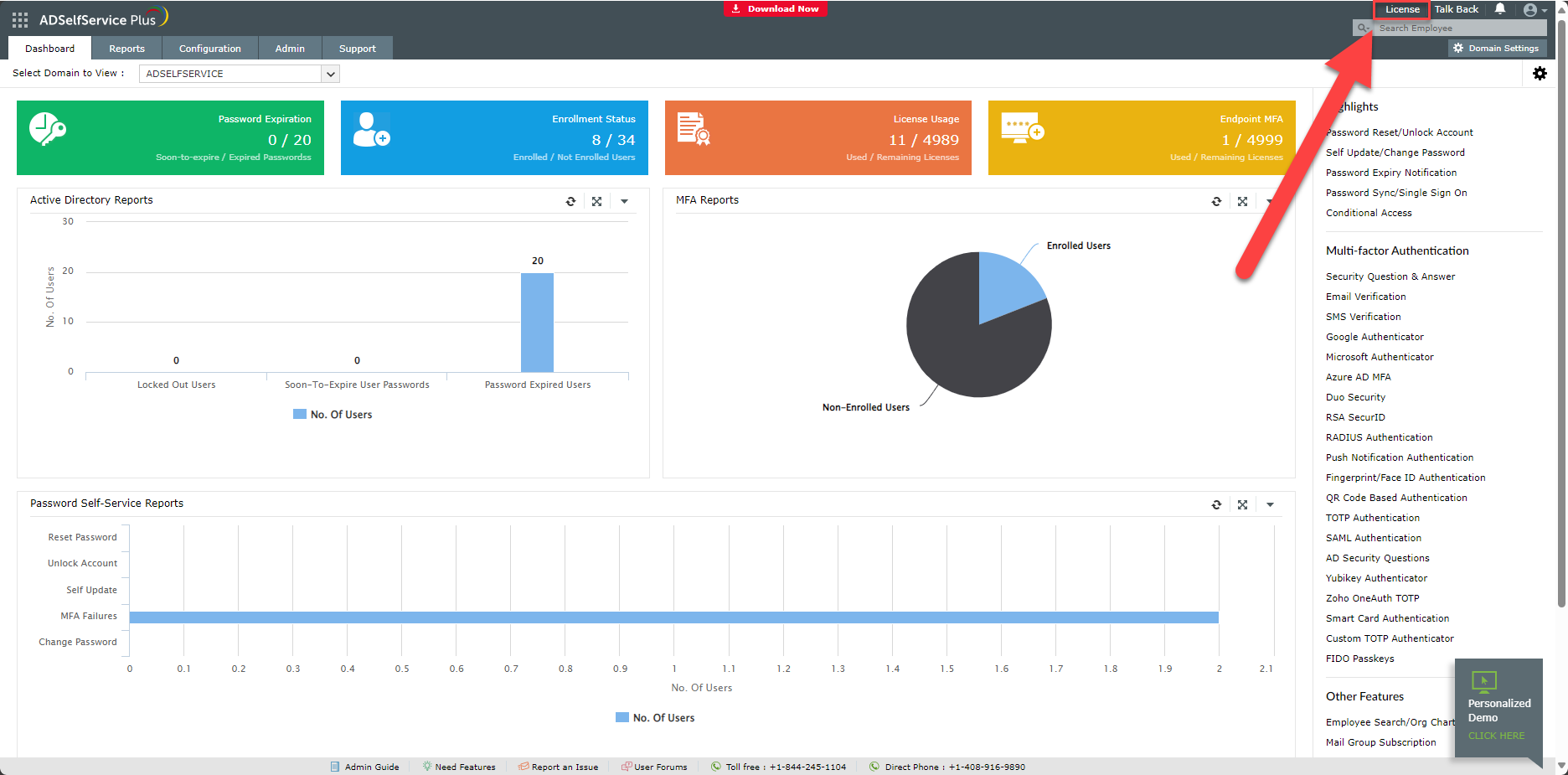Open Password Self-Service Reports options dropdown
This screenshot has height=775, width=1568.
pos(1270,504)
